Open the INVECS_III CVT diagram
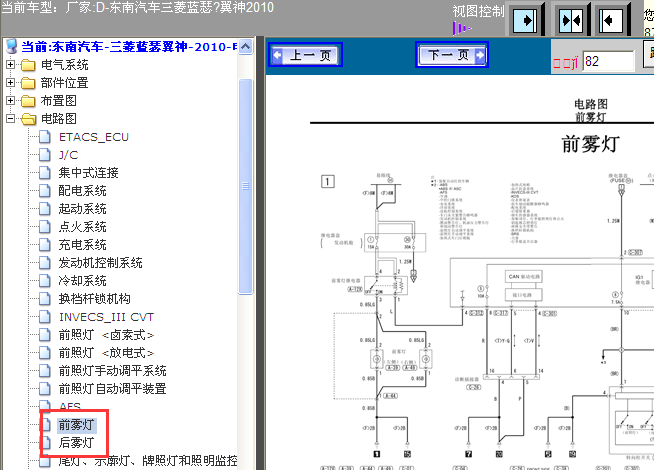 106,317
